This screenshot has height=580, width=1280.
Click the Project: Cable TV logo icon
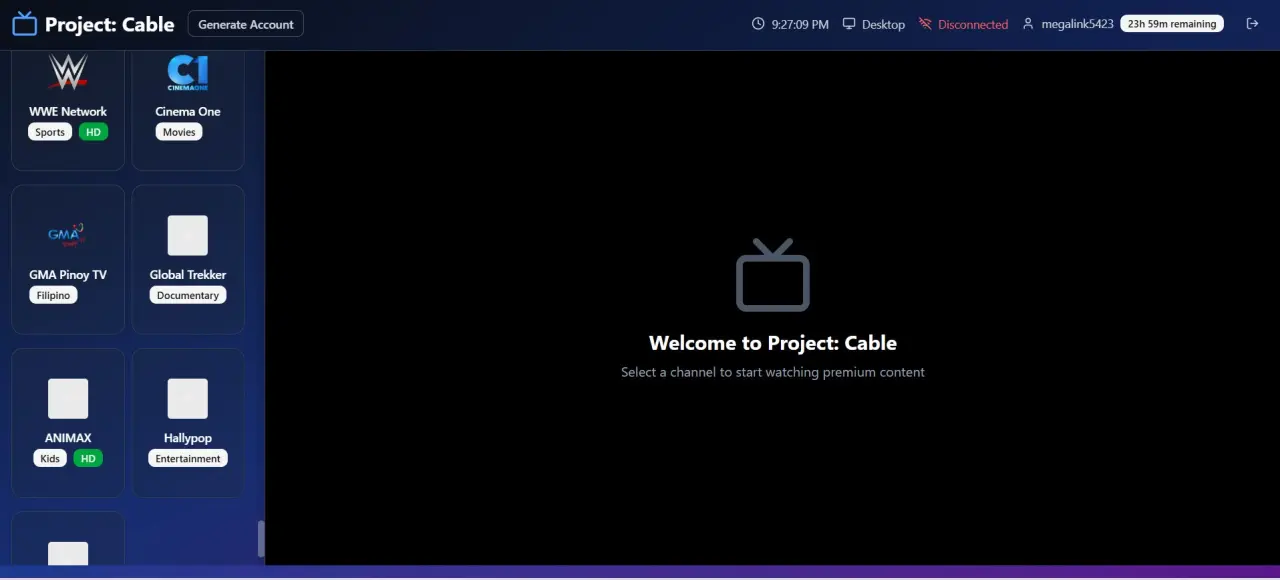[x=24, y=24]
